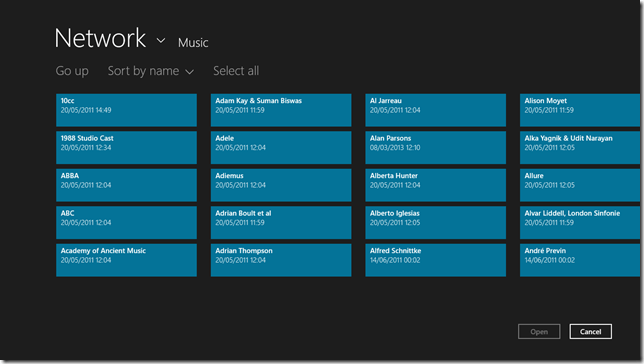
Task: Click the Cancel button
Action: (590, 332)
